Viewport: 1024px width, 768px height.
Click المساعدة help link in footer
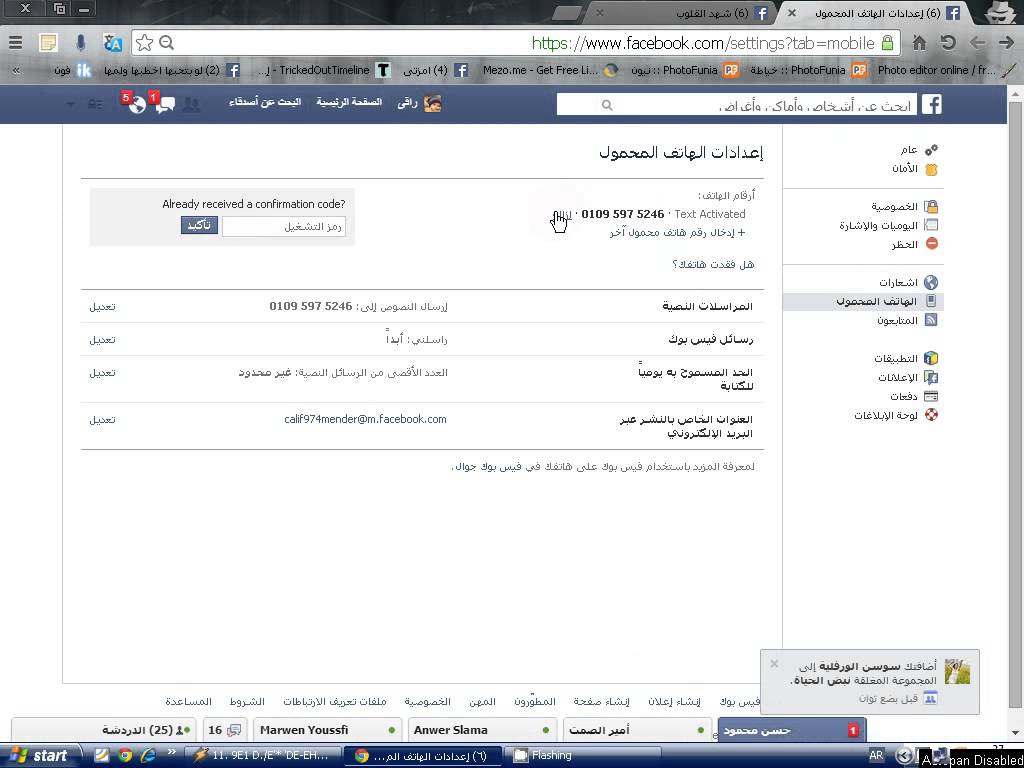pos(188,701)
